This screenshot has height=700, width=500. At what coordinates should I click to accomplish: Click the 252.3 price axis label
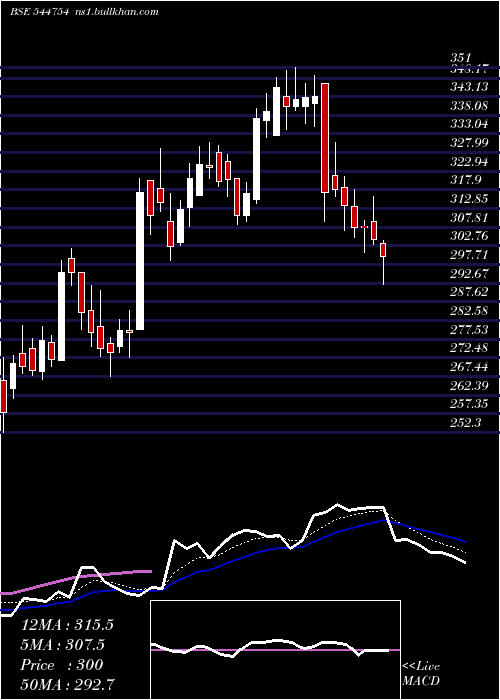[x=466, y=422]
